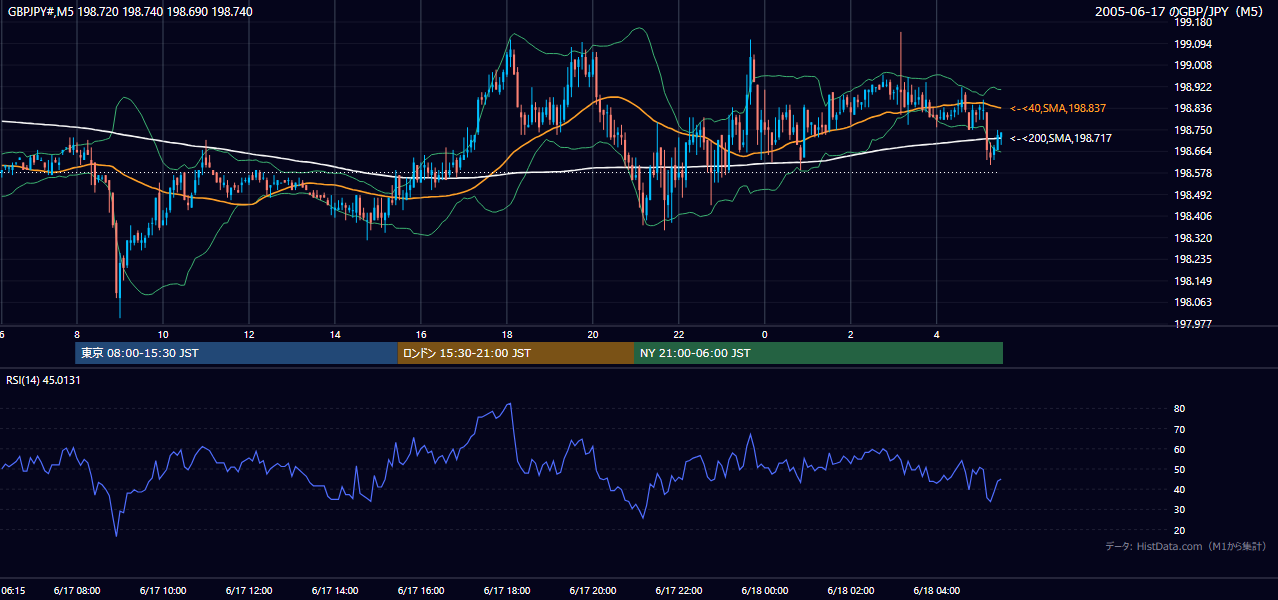
Task: Click RSI scale value 80
Action: pos(1180,409)
